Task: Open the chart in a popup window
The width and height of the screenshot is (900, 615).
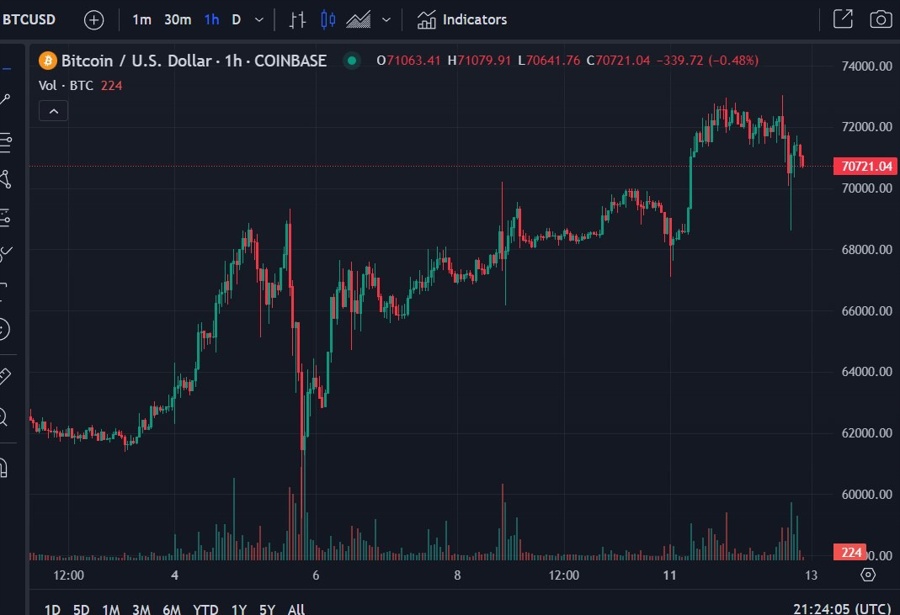Action: 843,19
